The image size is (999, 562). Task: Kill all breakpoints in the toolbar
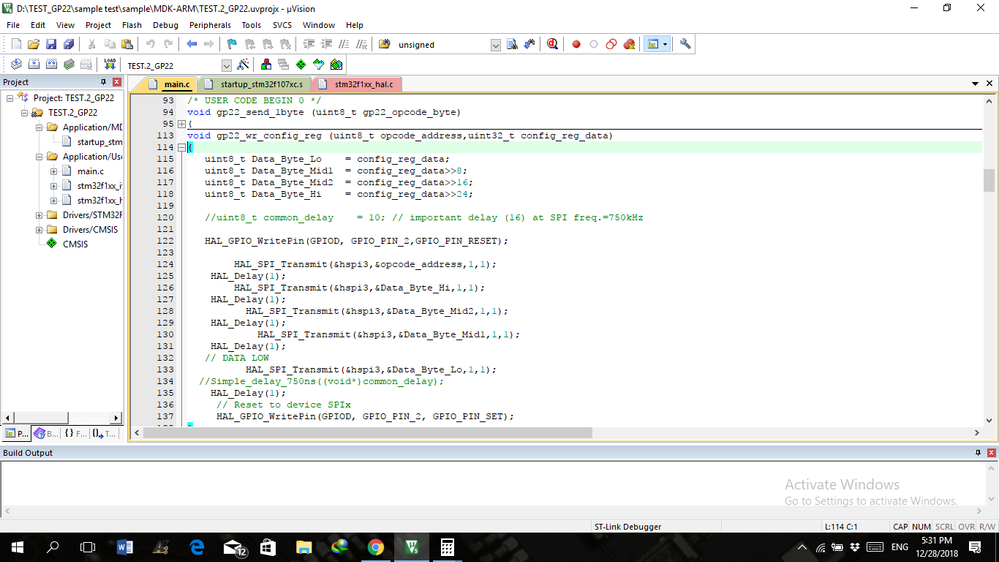(x=629, y=44)
